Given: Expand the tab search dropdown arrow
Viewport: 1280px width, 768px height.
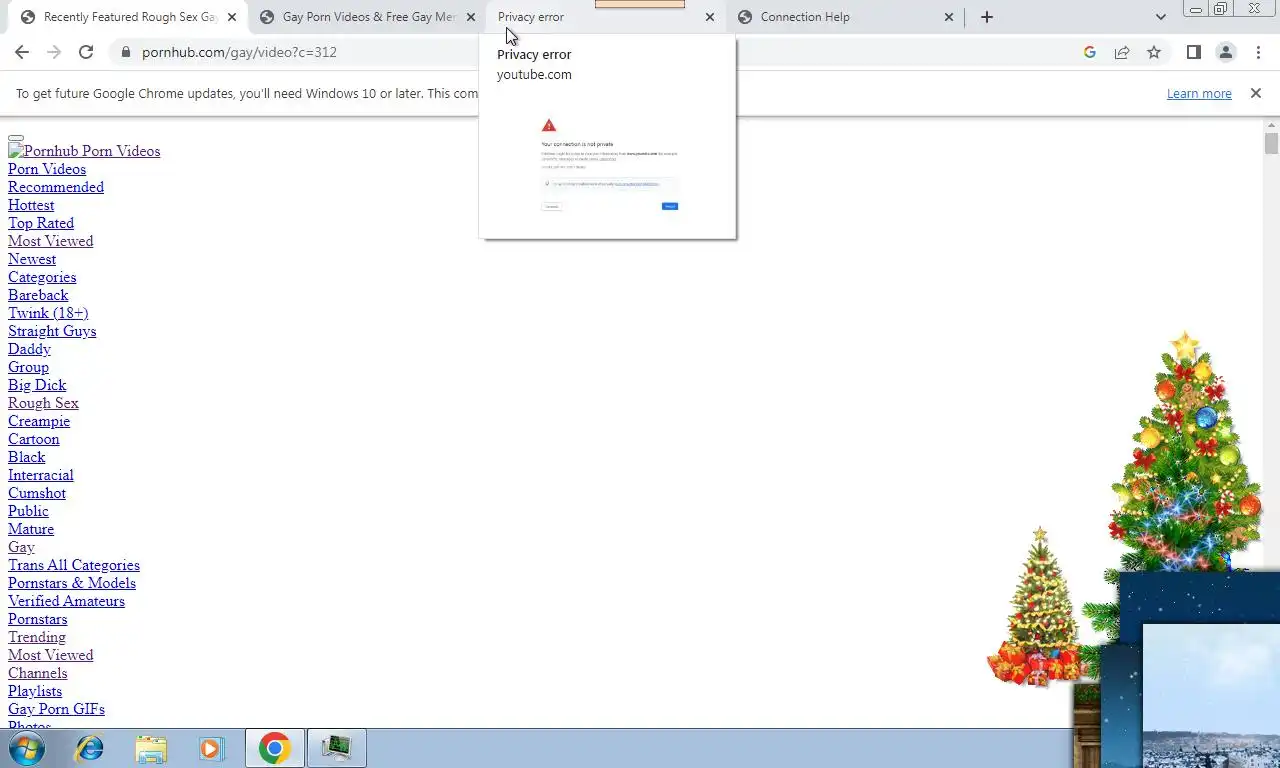Looking at the screenshot, I should tap(1160, 17).
